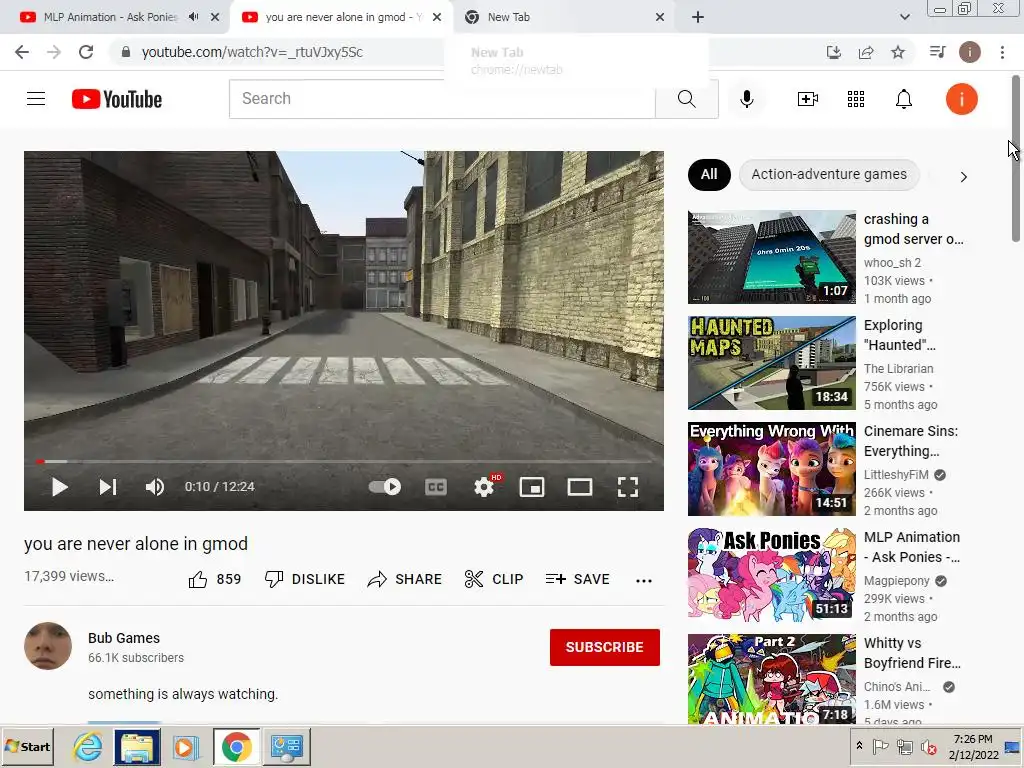Screen dimensions: 1024x768
Task: Toggle closed captions in player
Action: point(436,487)
